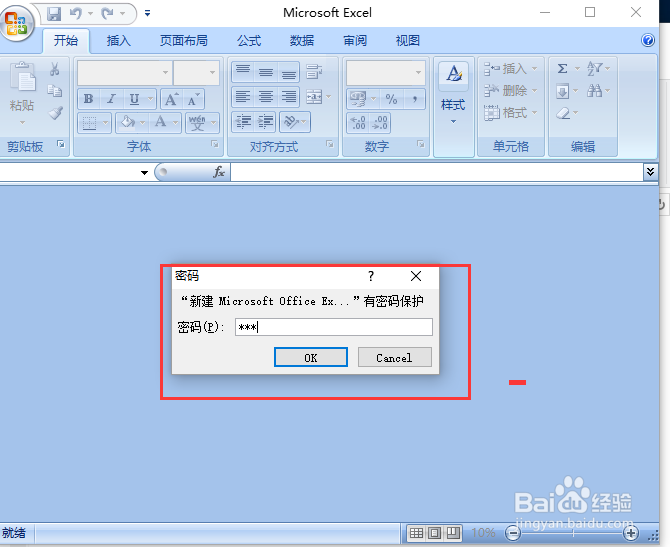The image size is (670, 547).
Task: Click the Accounting Number Format icon
Action: point(358,99)
